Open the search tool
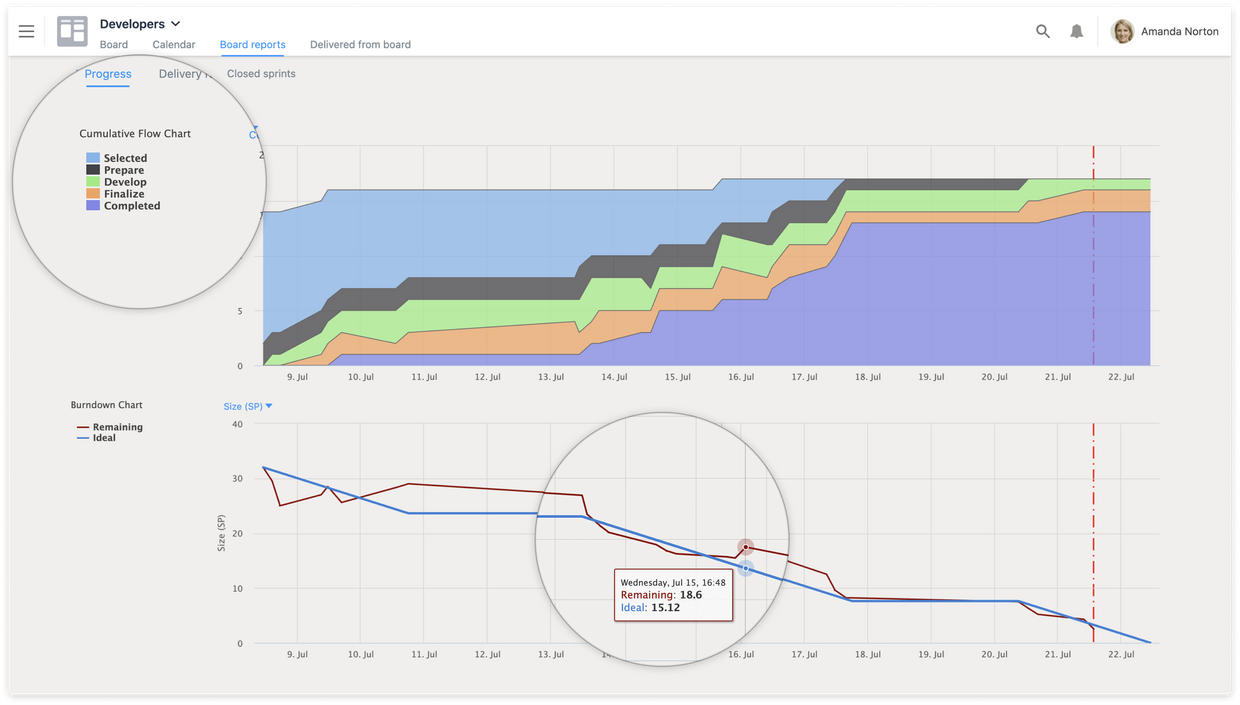Image resolution: width=1240 pixels, height=705 pixels. 1042,31
